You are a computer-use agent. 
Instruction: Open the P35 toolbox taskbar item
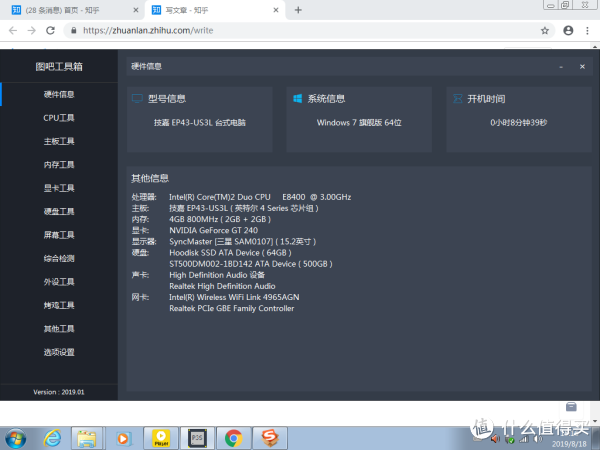[x=197, y=438]
